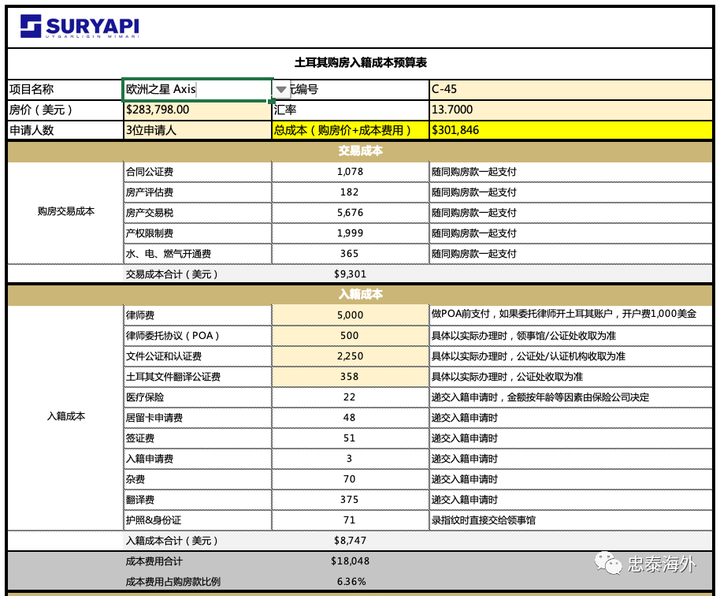This screenshot has width=720, height=596.
Task: Click the 房产交易税 label cell
Action: click(x=197, y=213)
